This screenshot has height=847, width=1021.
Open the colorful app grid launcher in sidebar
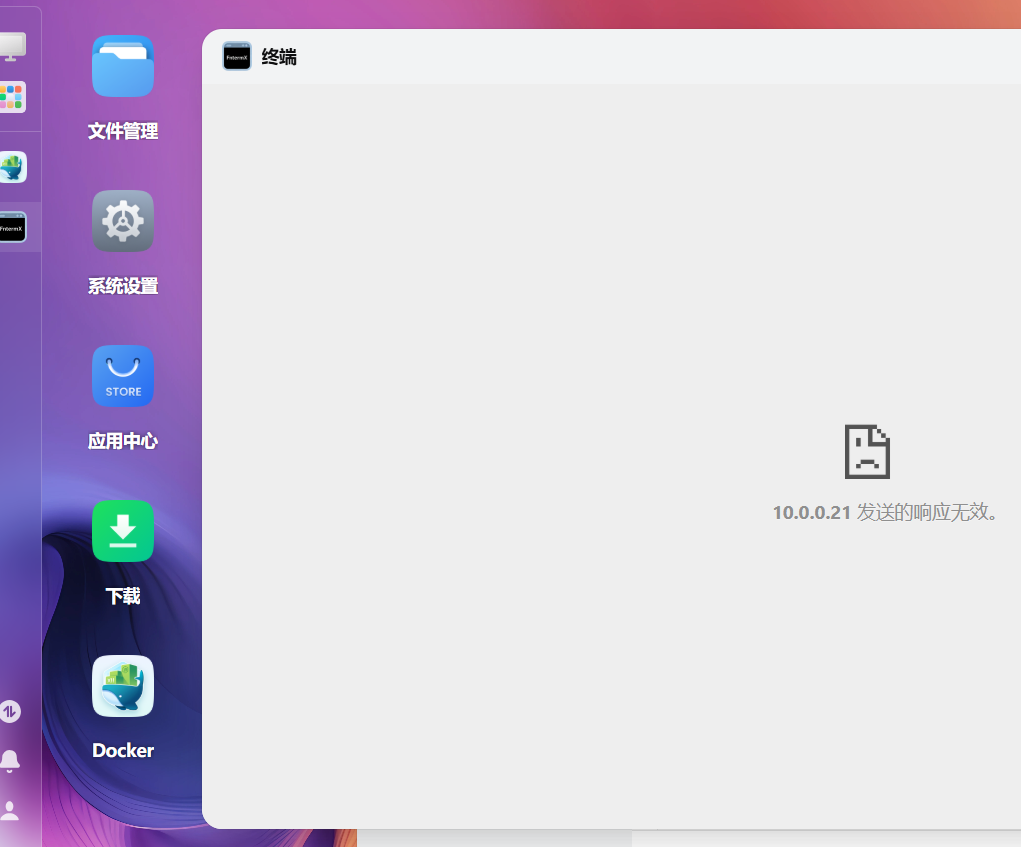(12, 97)
